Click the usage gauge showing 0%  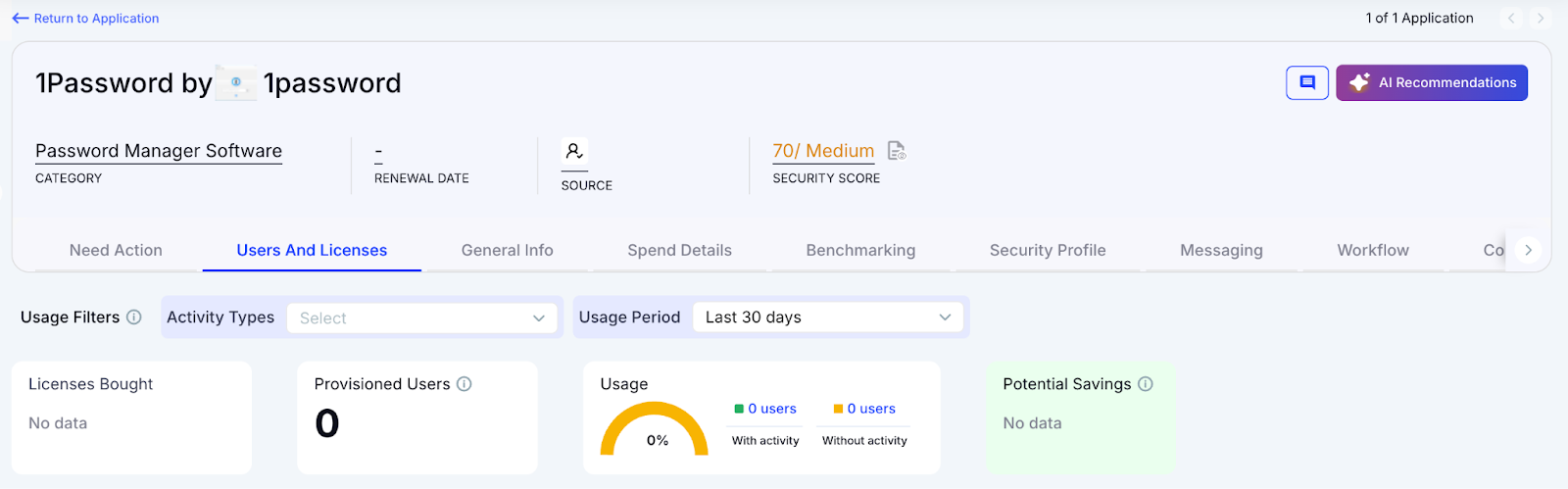(x=654, y=429)
